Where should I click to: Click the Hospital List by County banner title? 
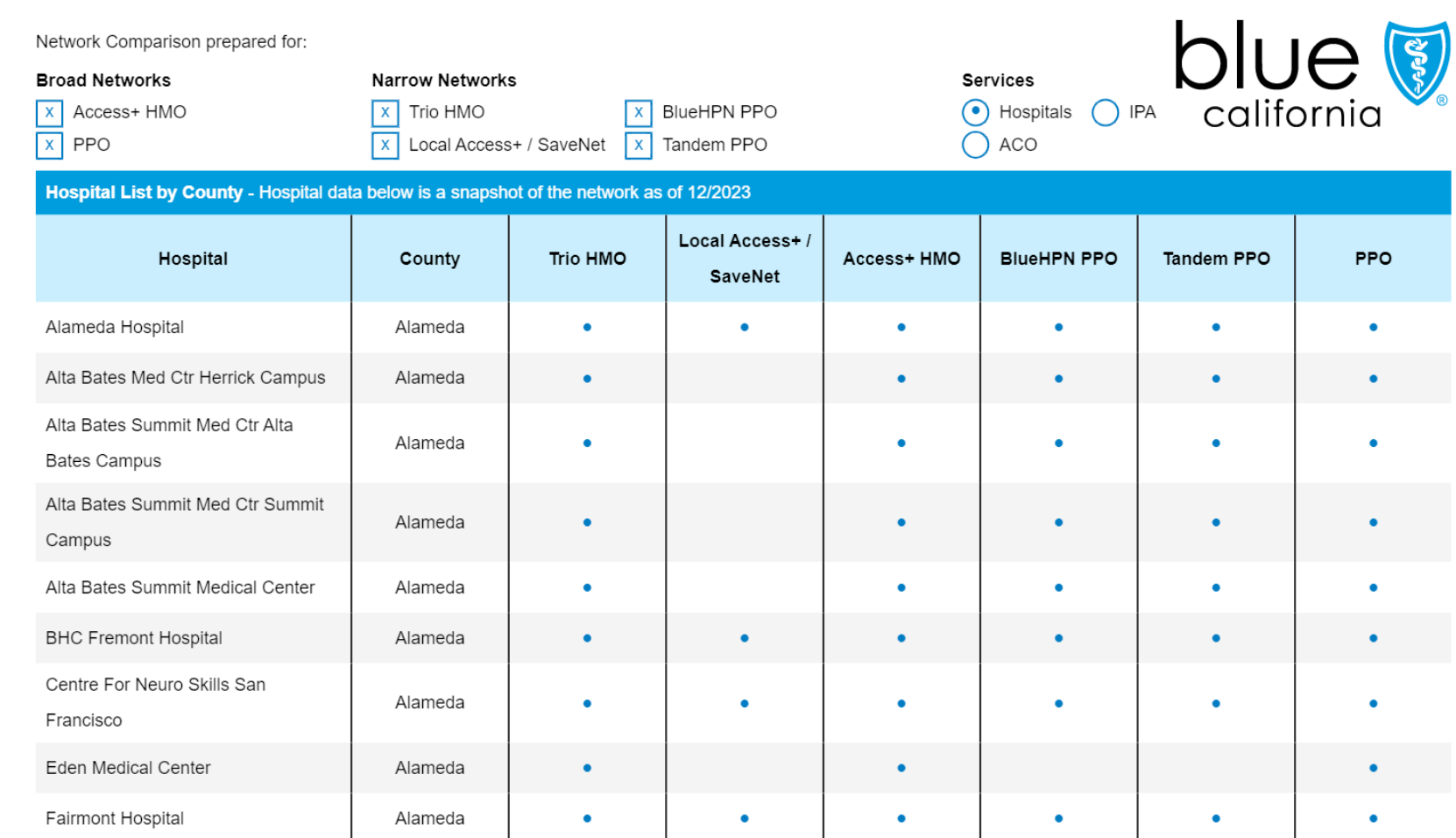(x=144, y=192)
